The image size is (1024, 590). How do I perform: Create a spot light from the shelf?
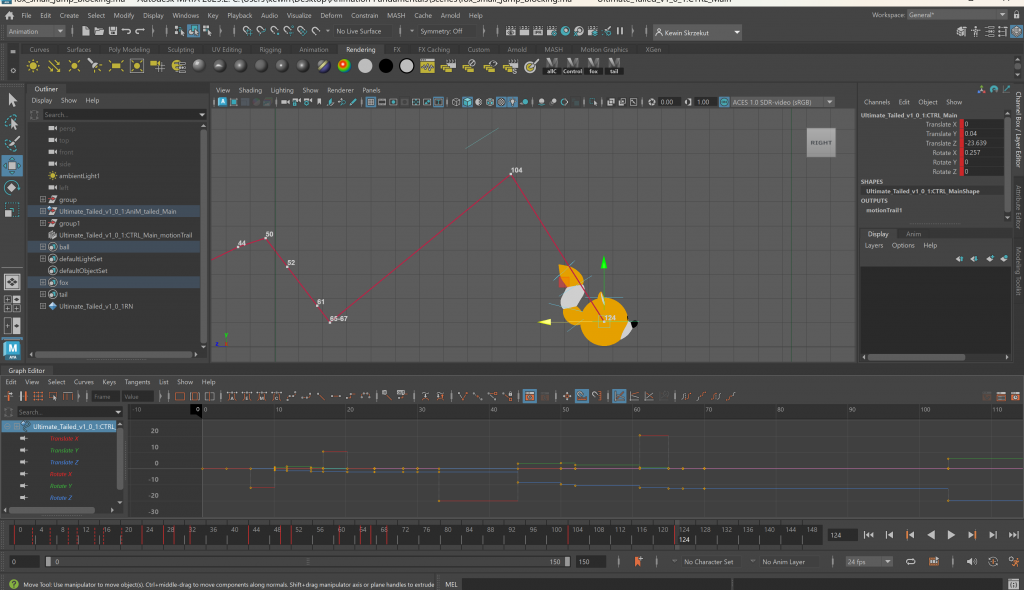tap(95, 65)
